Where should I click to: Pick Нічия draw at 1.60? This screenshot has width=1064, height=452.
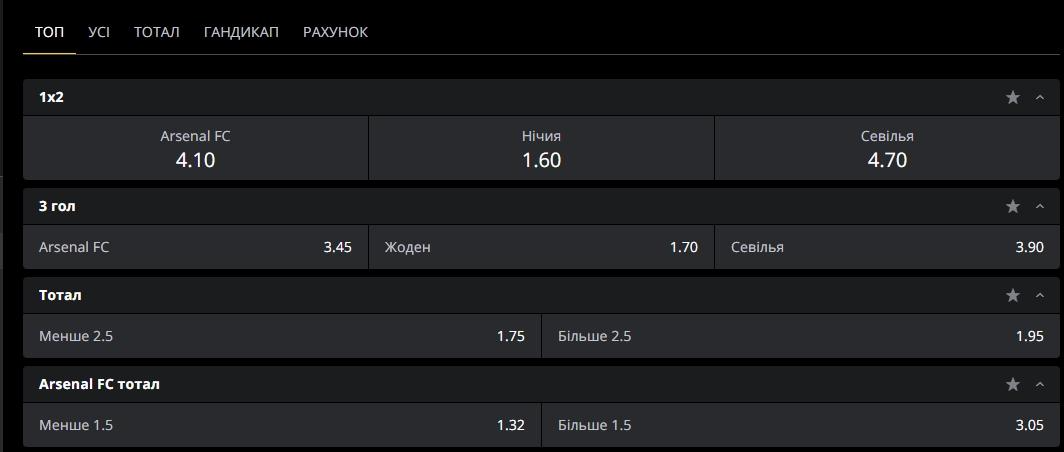tap(541, 148)
